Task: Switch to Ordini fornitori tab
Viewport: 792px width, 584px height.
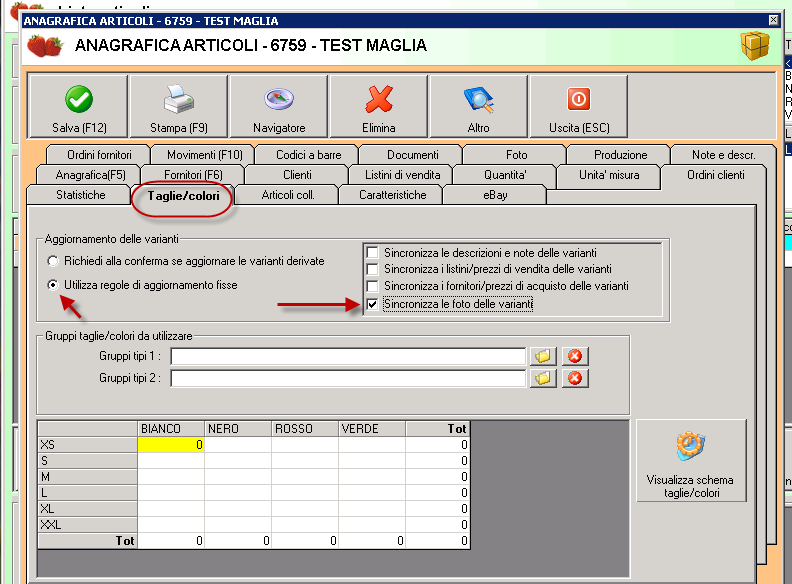Action: tap(99, 155)
